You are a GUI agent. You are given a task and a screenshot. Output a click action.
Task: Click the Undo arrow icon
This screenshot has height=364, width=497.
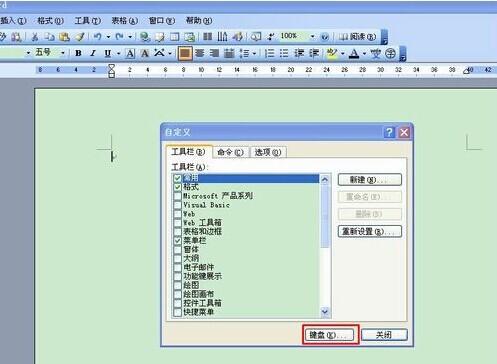pyautogui.click(x=97, y=37)
